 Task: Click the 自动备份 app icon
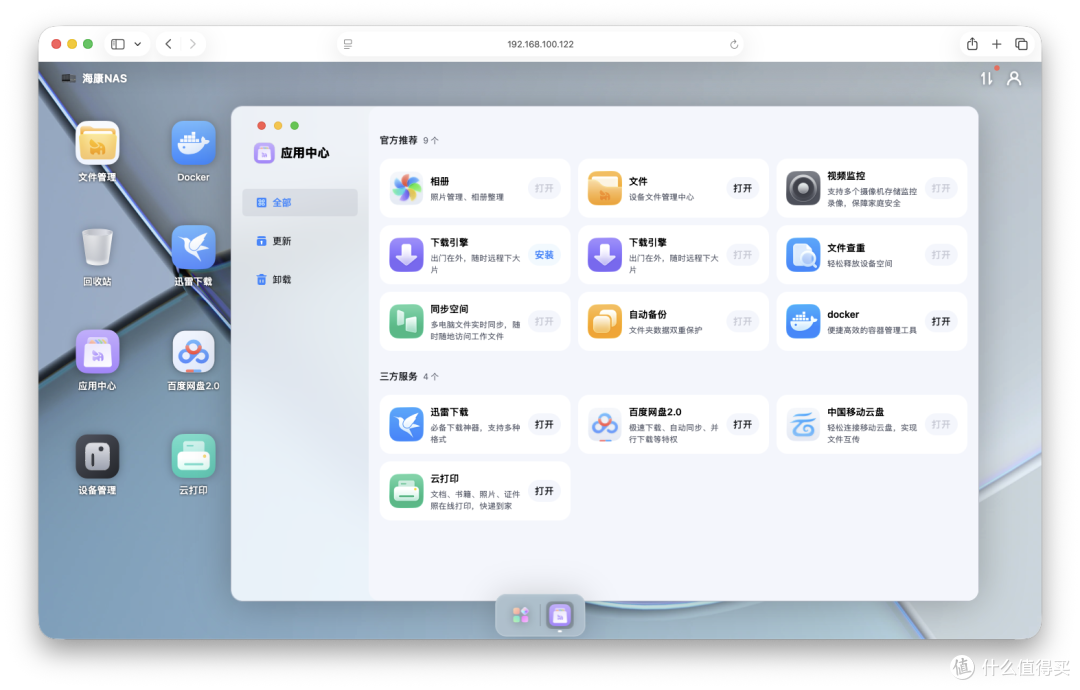click(605, 322)
